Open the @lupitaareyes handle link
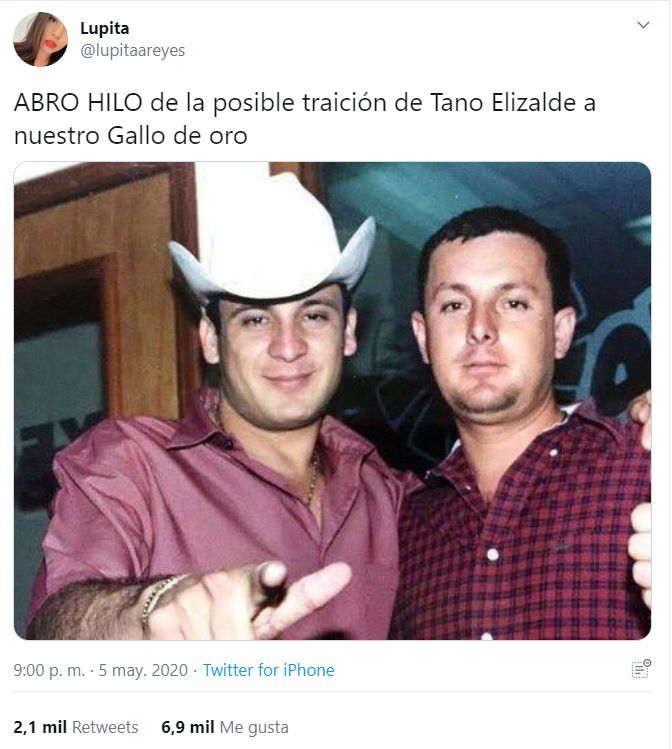 pos(132,50)
